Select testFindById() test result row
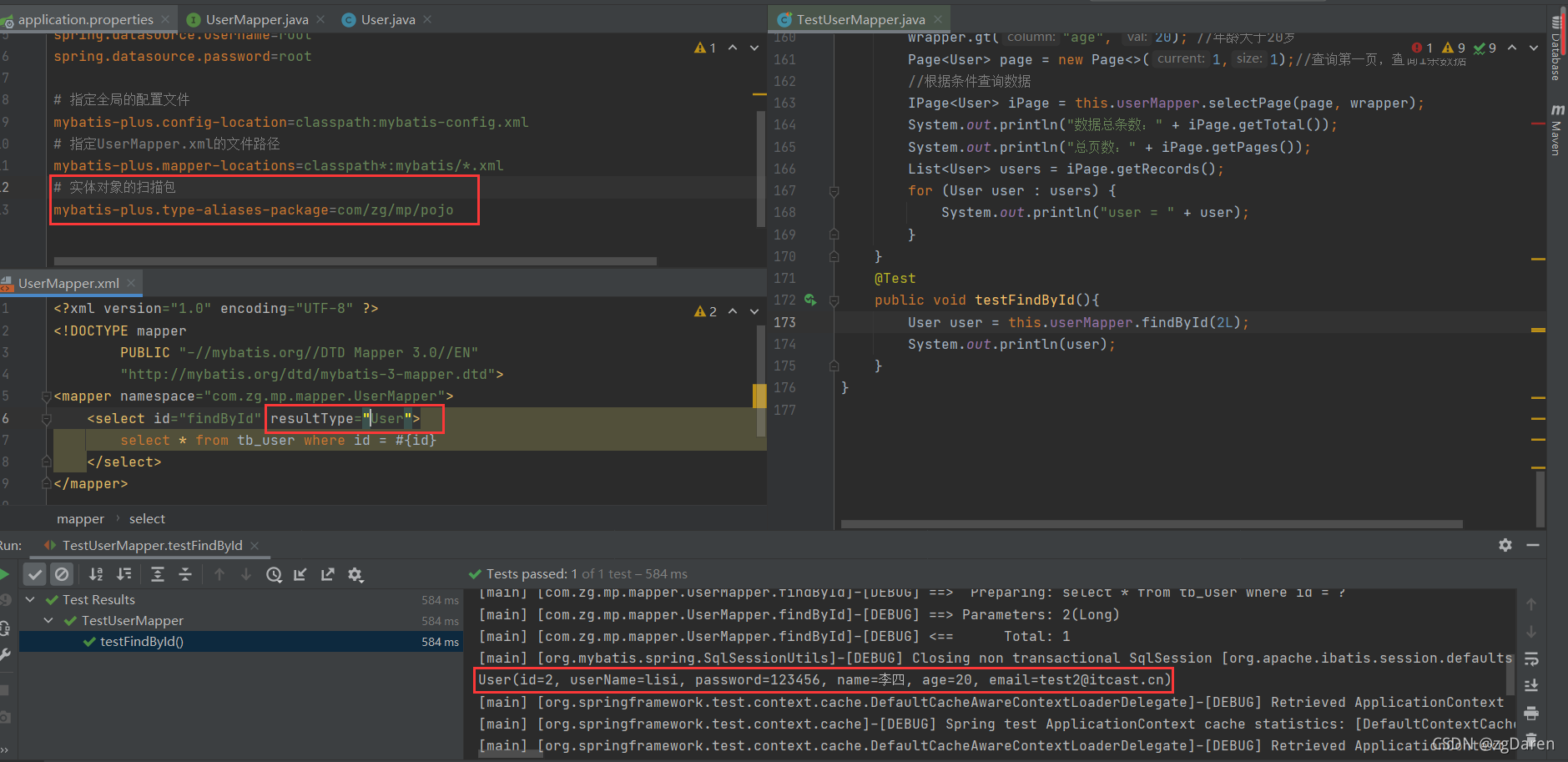 click(240, 642)
